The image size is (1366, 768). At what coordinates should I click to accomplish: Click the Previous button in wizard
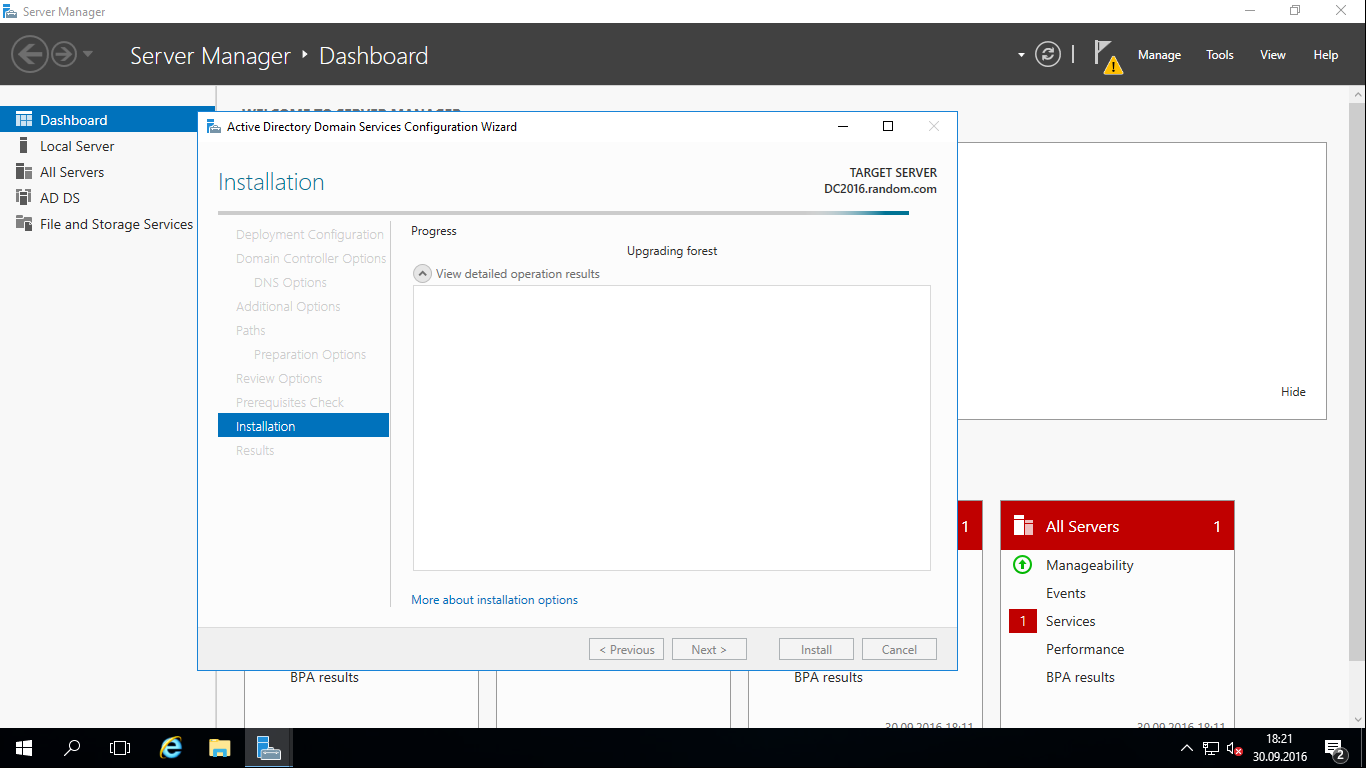point(627,649)
